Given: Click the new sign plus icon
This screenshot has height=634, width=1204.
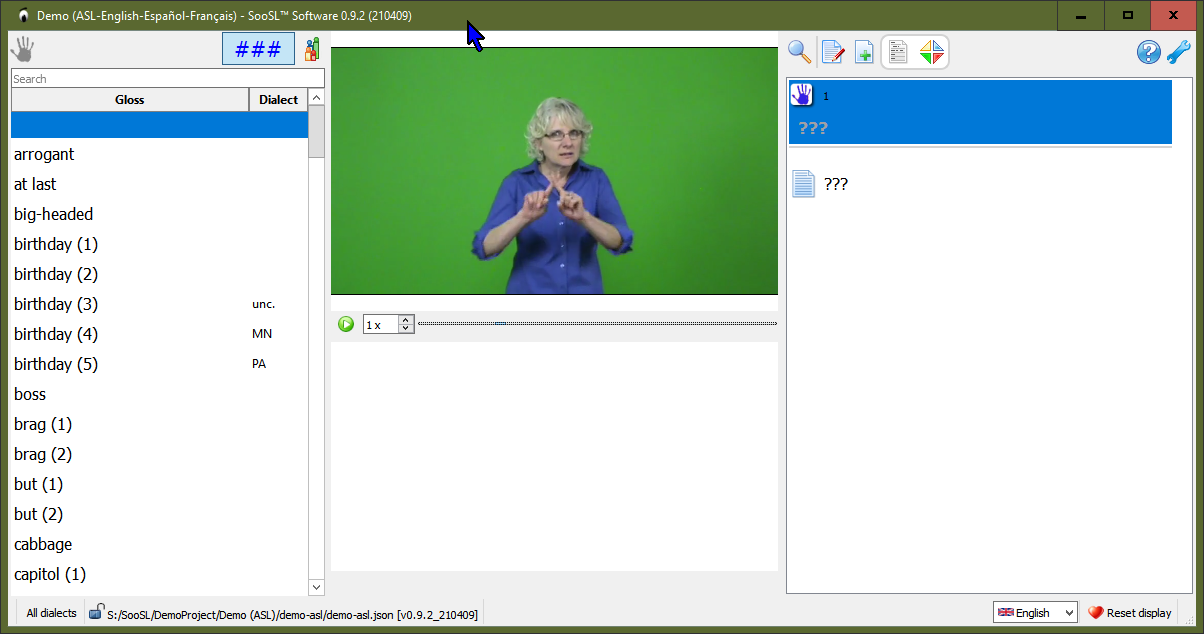Looking at the screenshot, I should click(864, 52).
